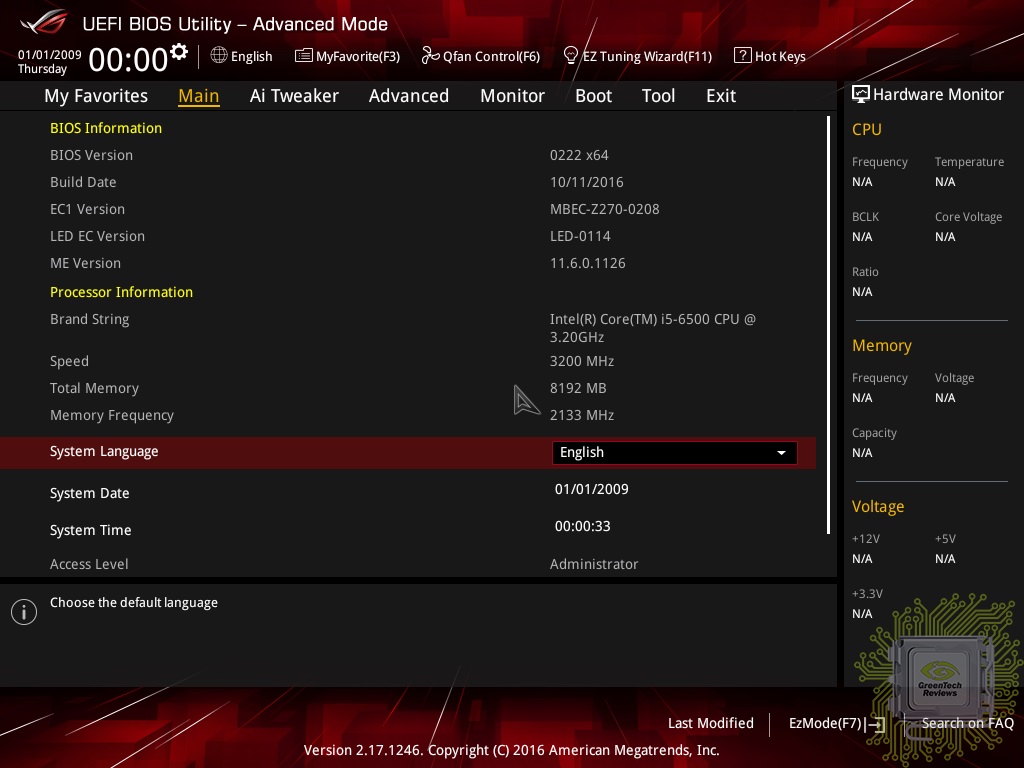Click Last Modified
The image size is (1024, 768).
pyautogui.click(x=711, y=724)
